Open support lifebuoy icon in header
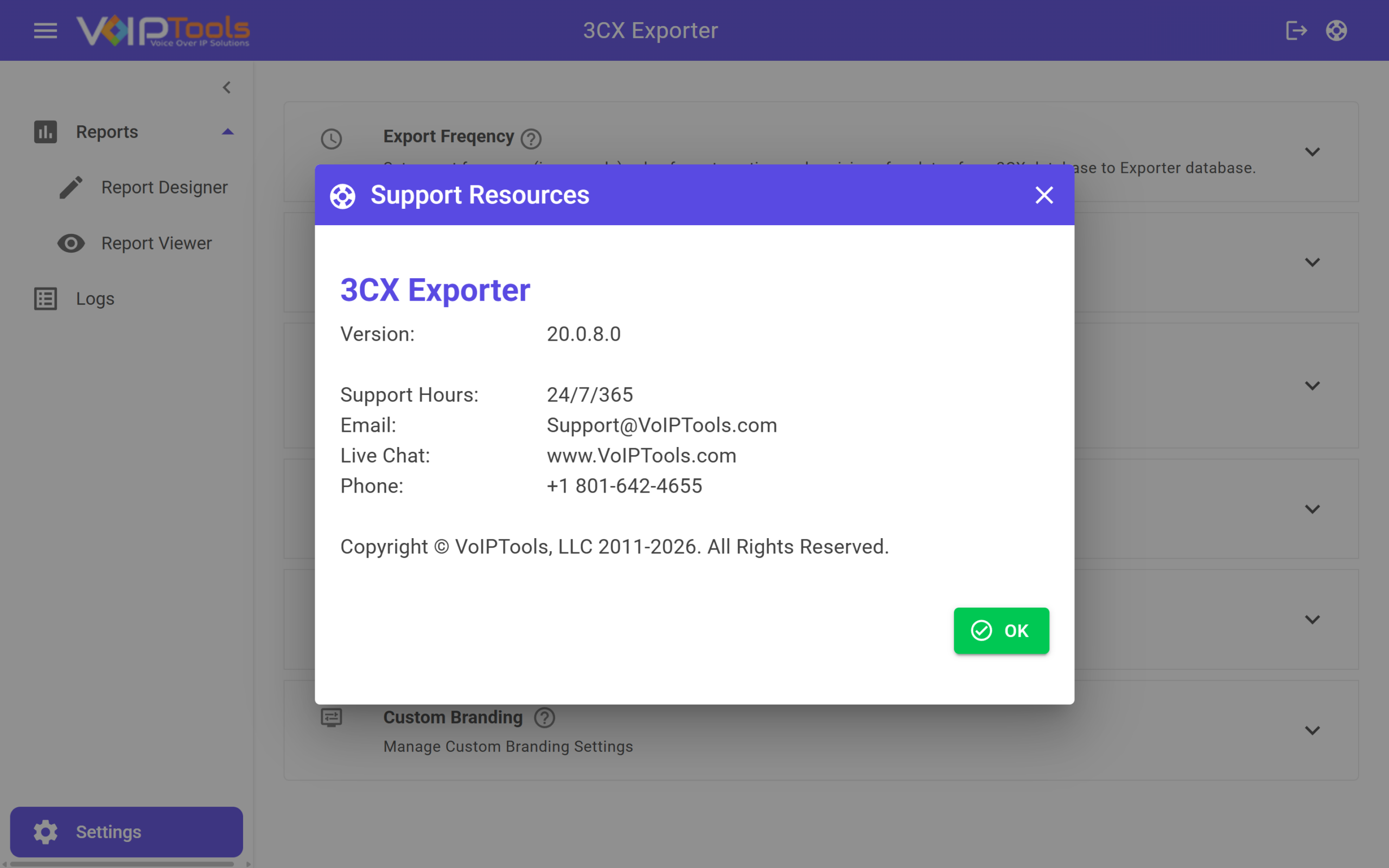 coord(1336,30)
